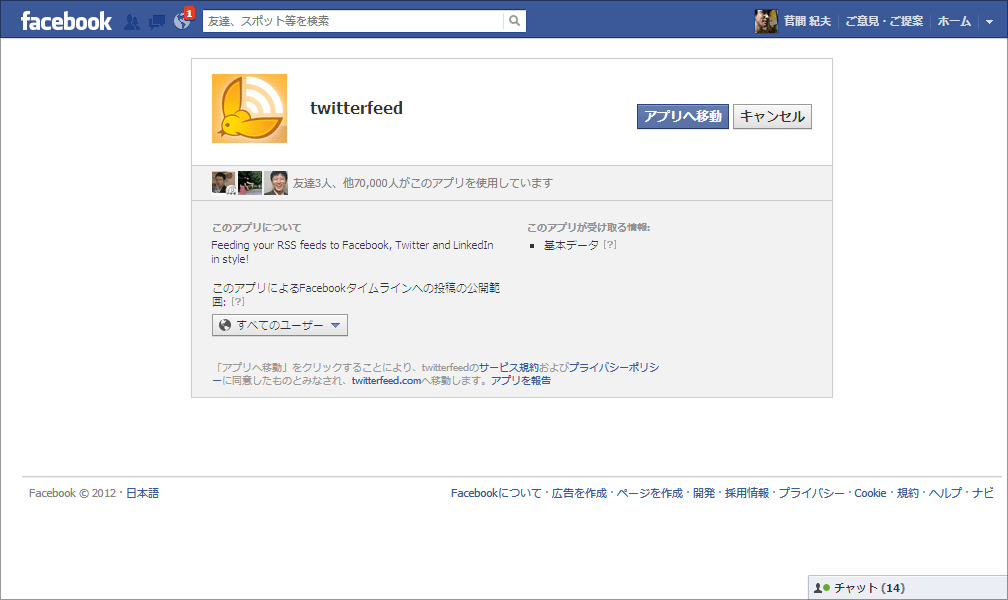1008x600 pixels.
Task: Click the profile picture in header
Action: click(766, 21)
